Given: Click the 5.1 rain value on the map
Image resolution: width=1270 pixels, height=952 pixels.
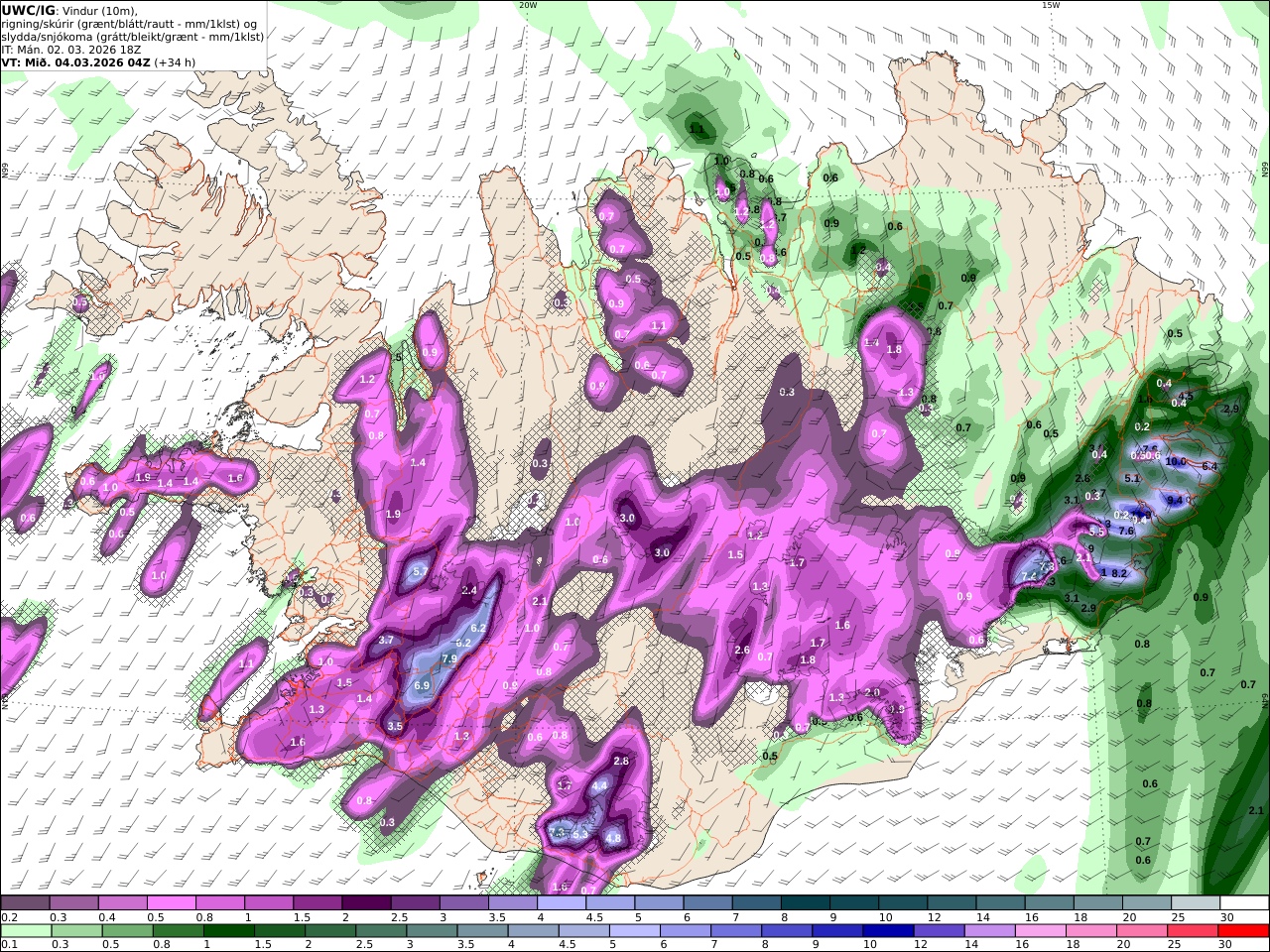Looking at the screenshot, I should [x=1132, y=478].
